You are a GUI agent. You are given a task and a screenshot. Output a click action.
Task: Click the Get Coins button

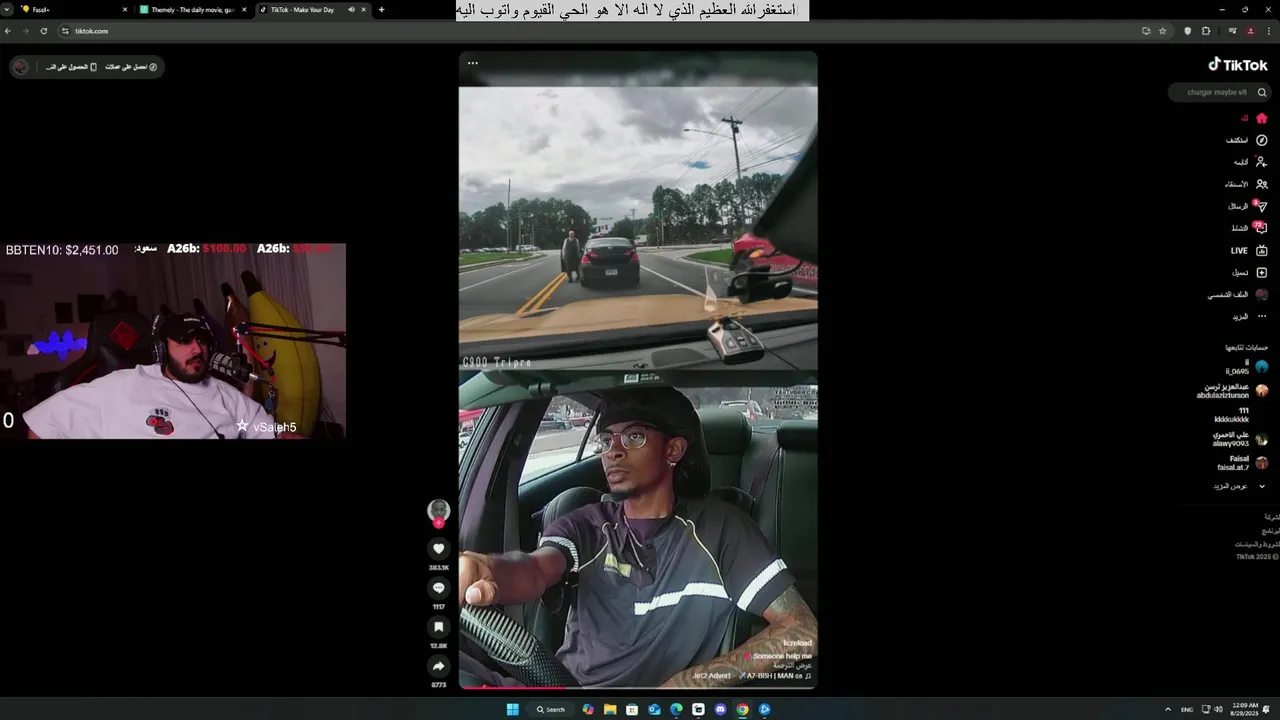click(132, 67)
